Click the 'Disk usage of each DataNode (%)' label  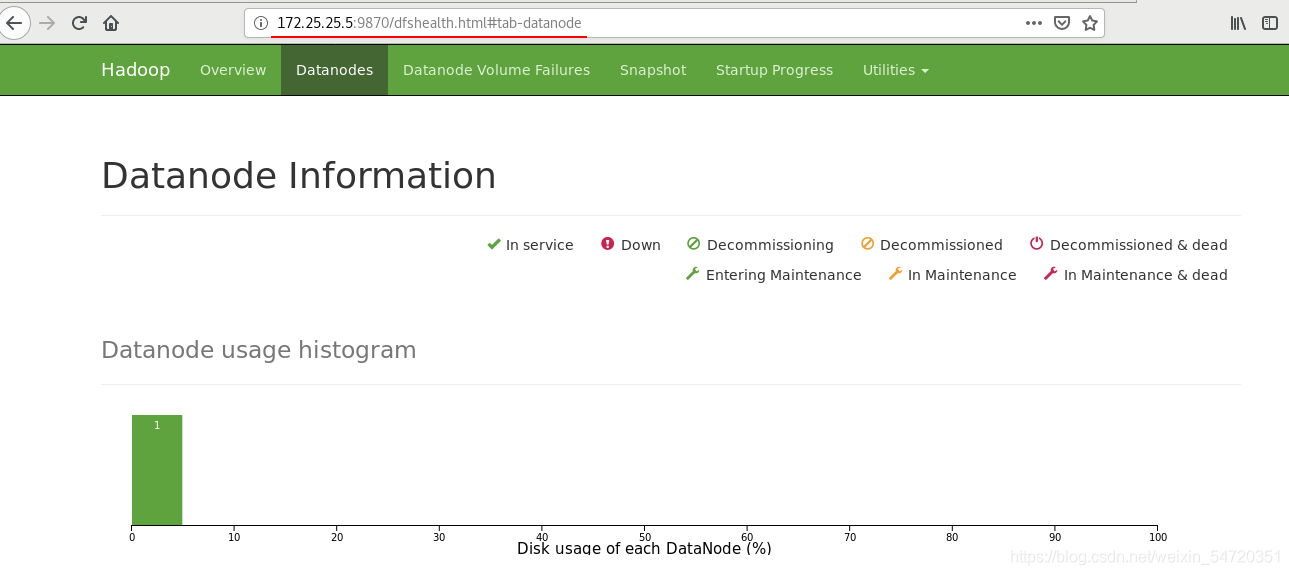(644, 548)
